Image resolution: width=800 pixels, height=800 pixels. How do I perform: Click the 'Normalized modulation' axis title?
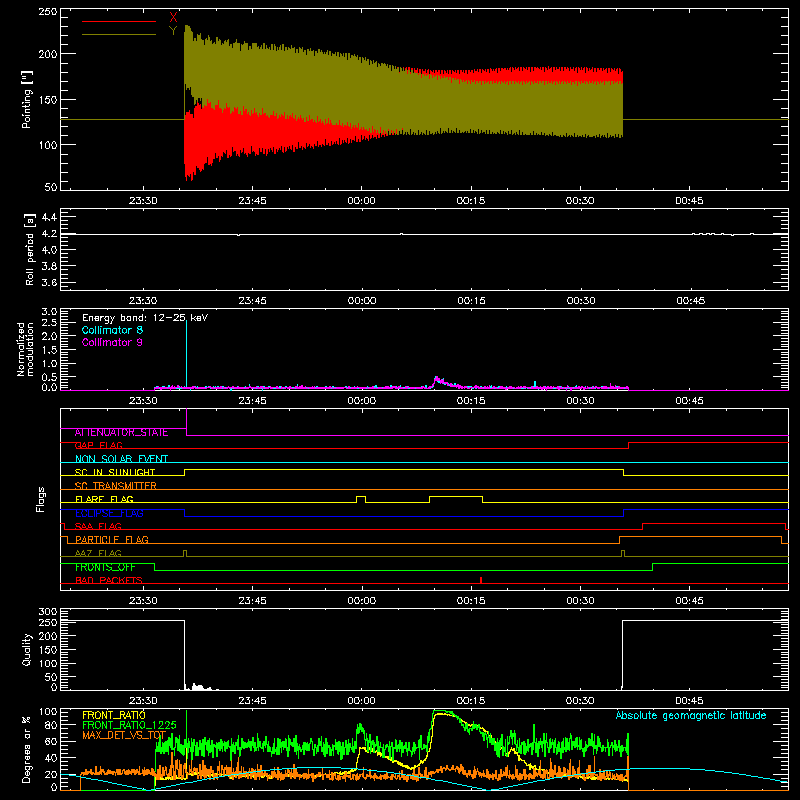[x=24, y=349]
